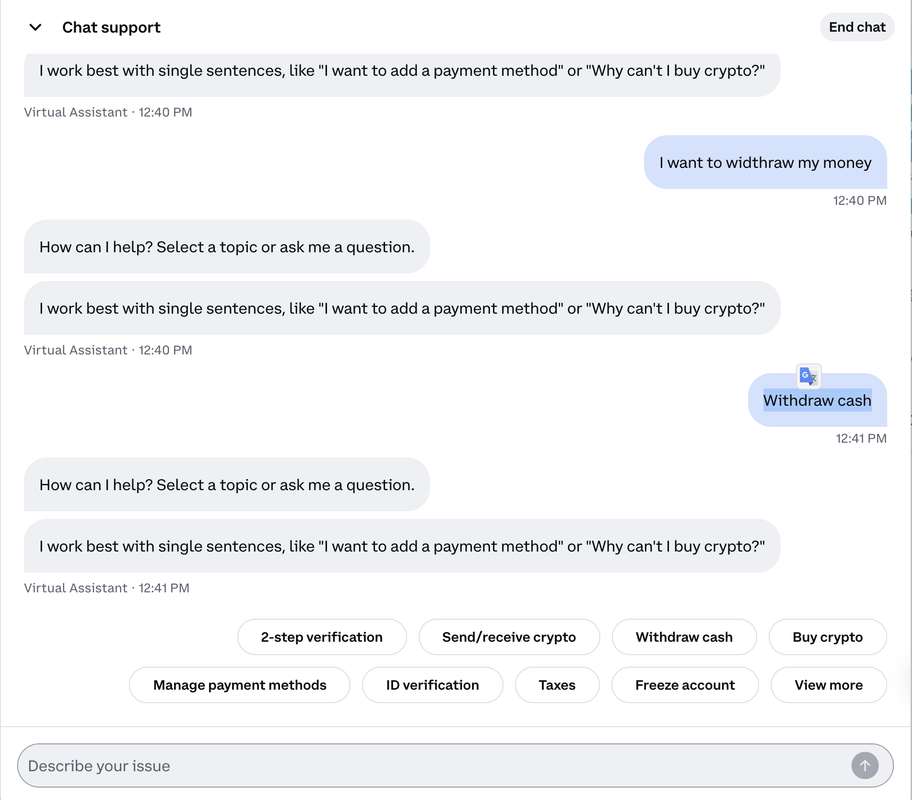Pick the Taxes topic chip
Image resolution: width=912 pixels, height=800 pixels.
pos(557,685)
